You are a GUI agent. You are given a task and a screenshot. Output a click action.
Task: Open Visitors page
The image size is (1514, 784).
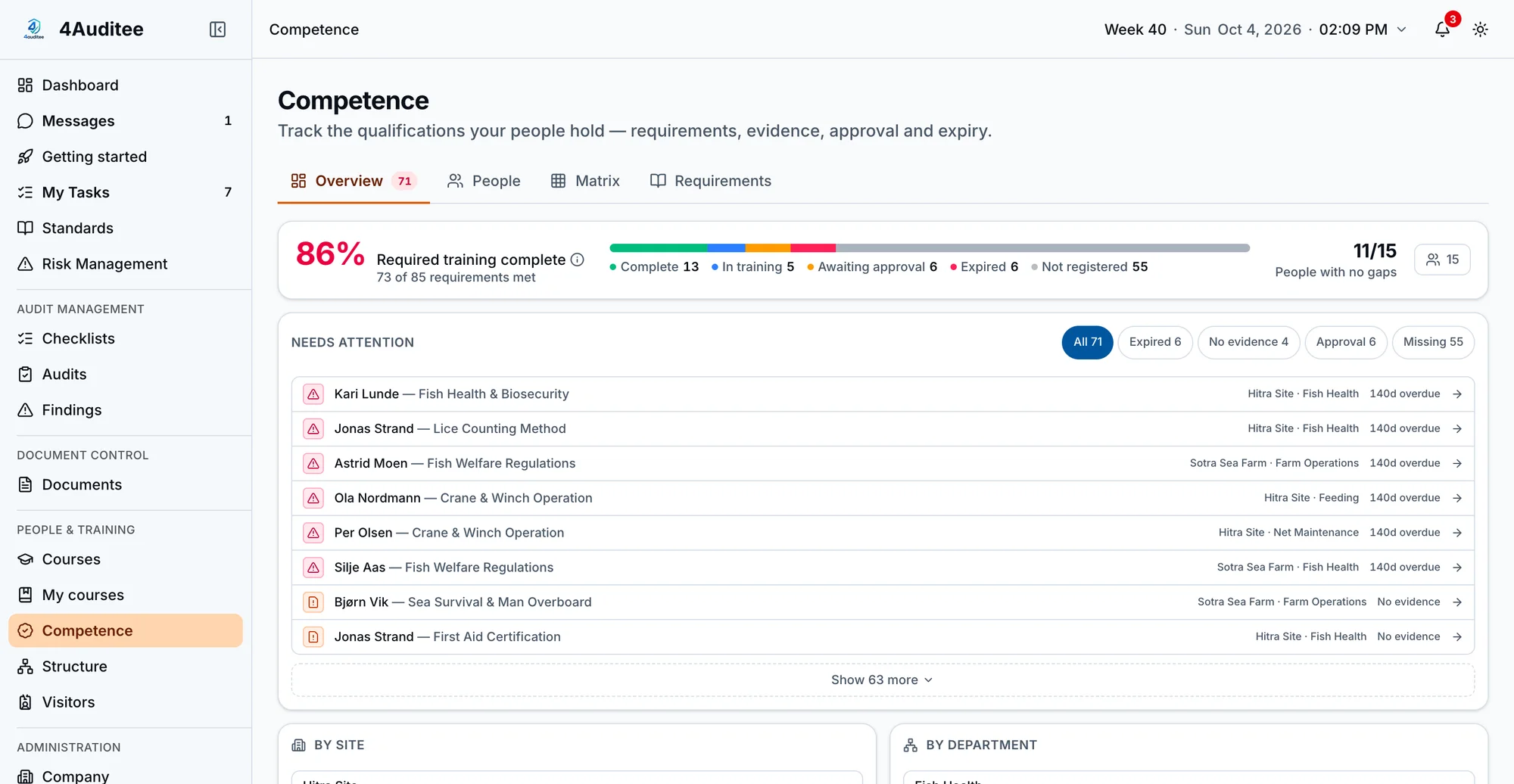click(x=126, y=702)
